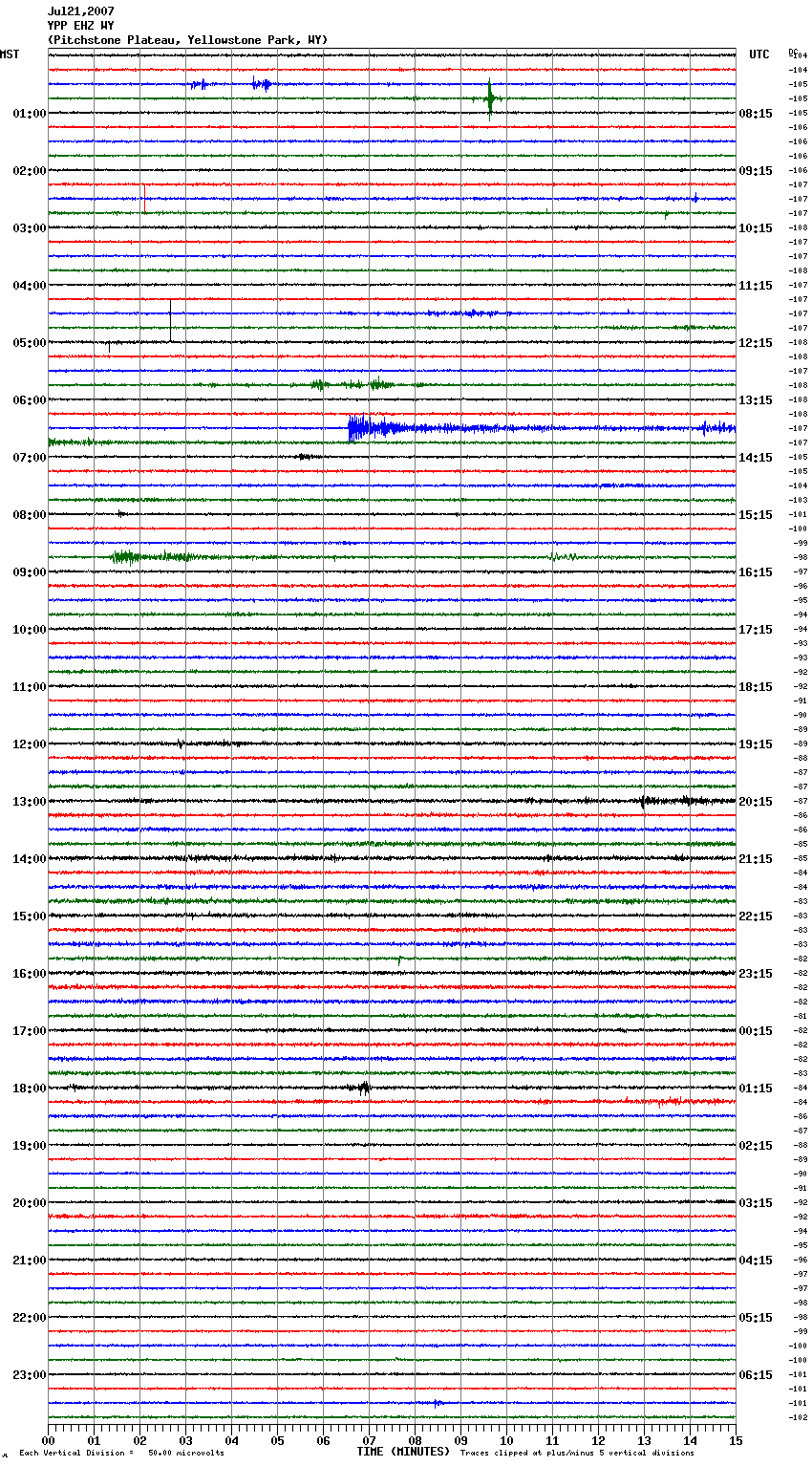Click the Pitchstone Plateau, Yellowstone Park location title
812x1466 pixels.
point(187,40)
